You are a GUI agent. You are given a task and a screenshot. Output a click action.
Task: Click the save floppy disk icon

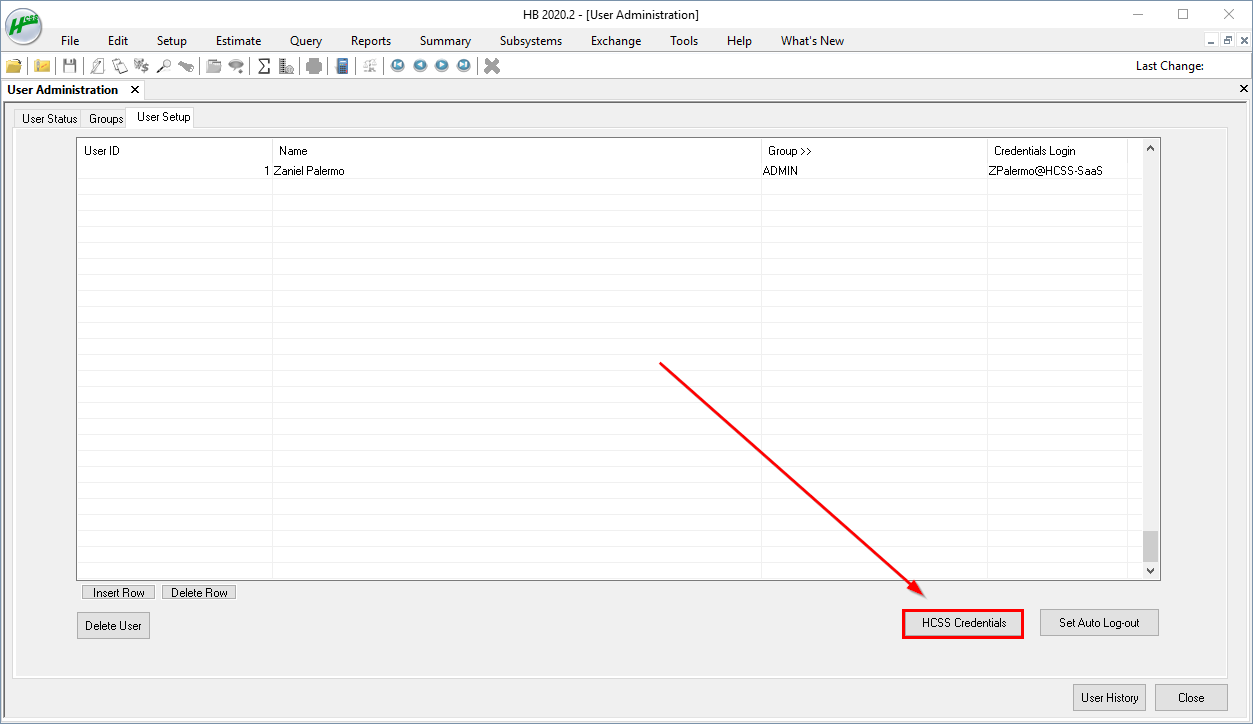[69, 66]
